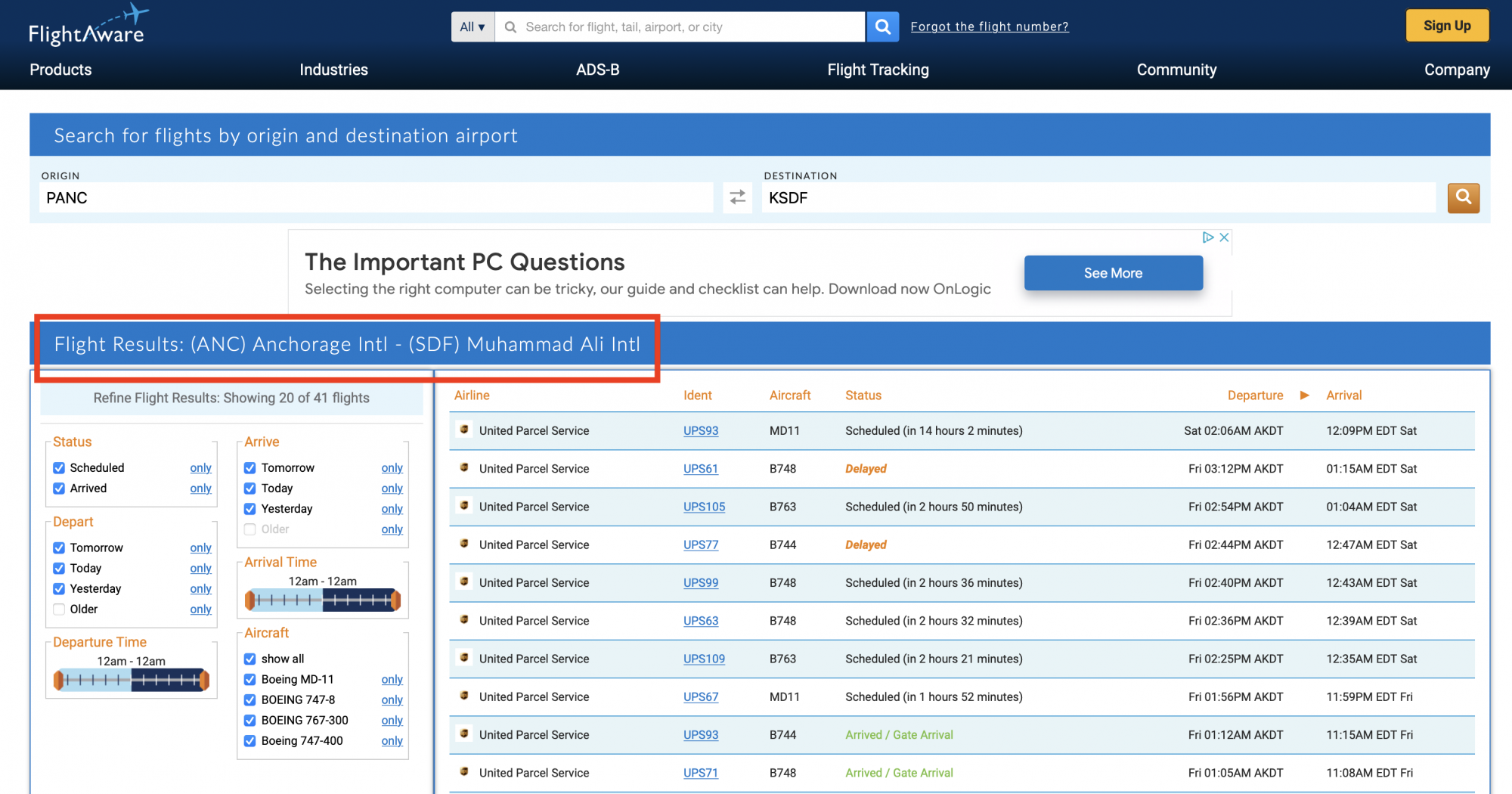1512x794 pixels.
Task: Uncheck the Boeing MD-11 aircraft checkbox
Action: [250, 680]
